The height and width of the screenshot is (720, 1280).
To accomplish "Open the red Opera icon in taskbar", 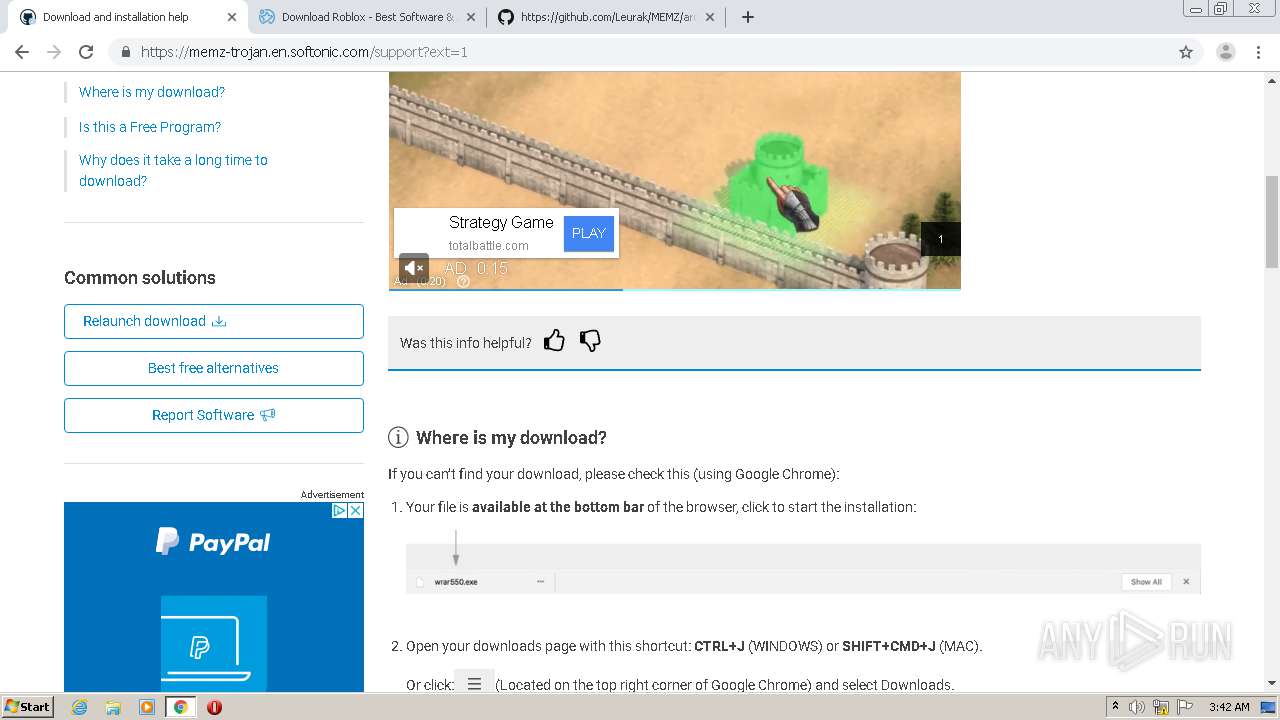I will click(x=214, y=707).
